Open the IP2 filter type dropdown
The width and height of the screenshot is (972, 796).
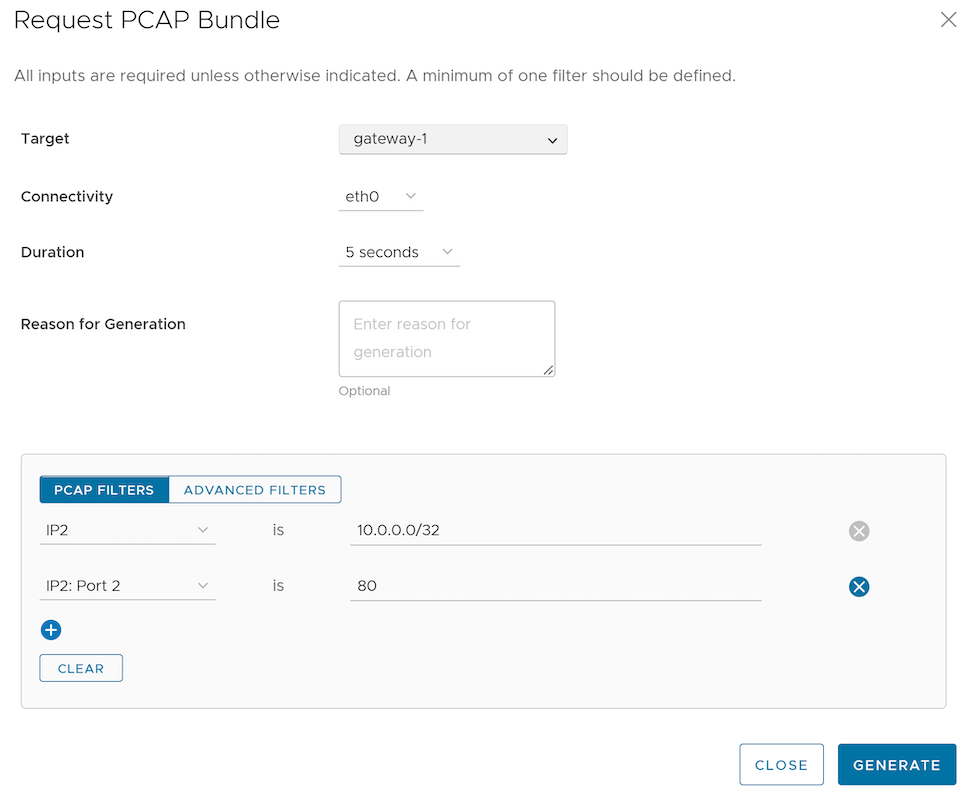(127, 530)
